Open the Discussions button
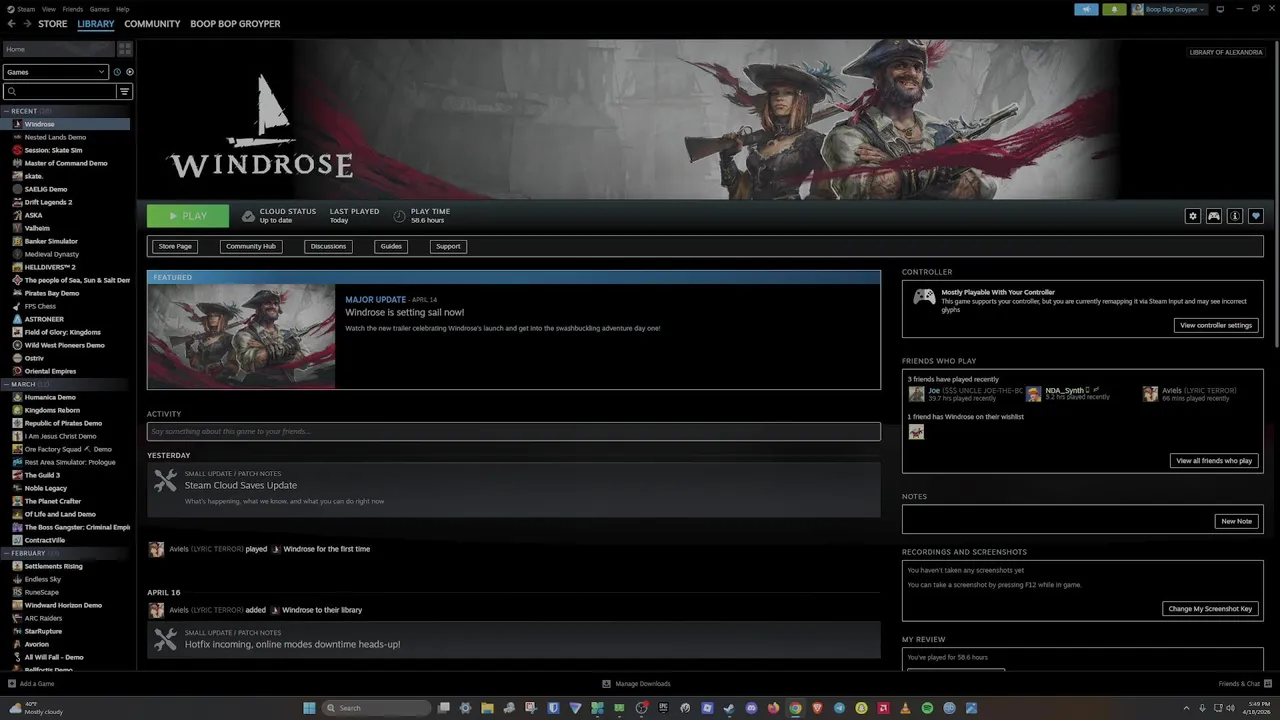 pyautogui.click(x=328, y=246)
